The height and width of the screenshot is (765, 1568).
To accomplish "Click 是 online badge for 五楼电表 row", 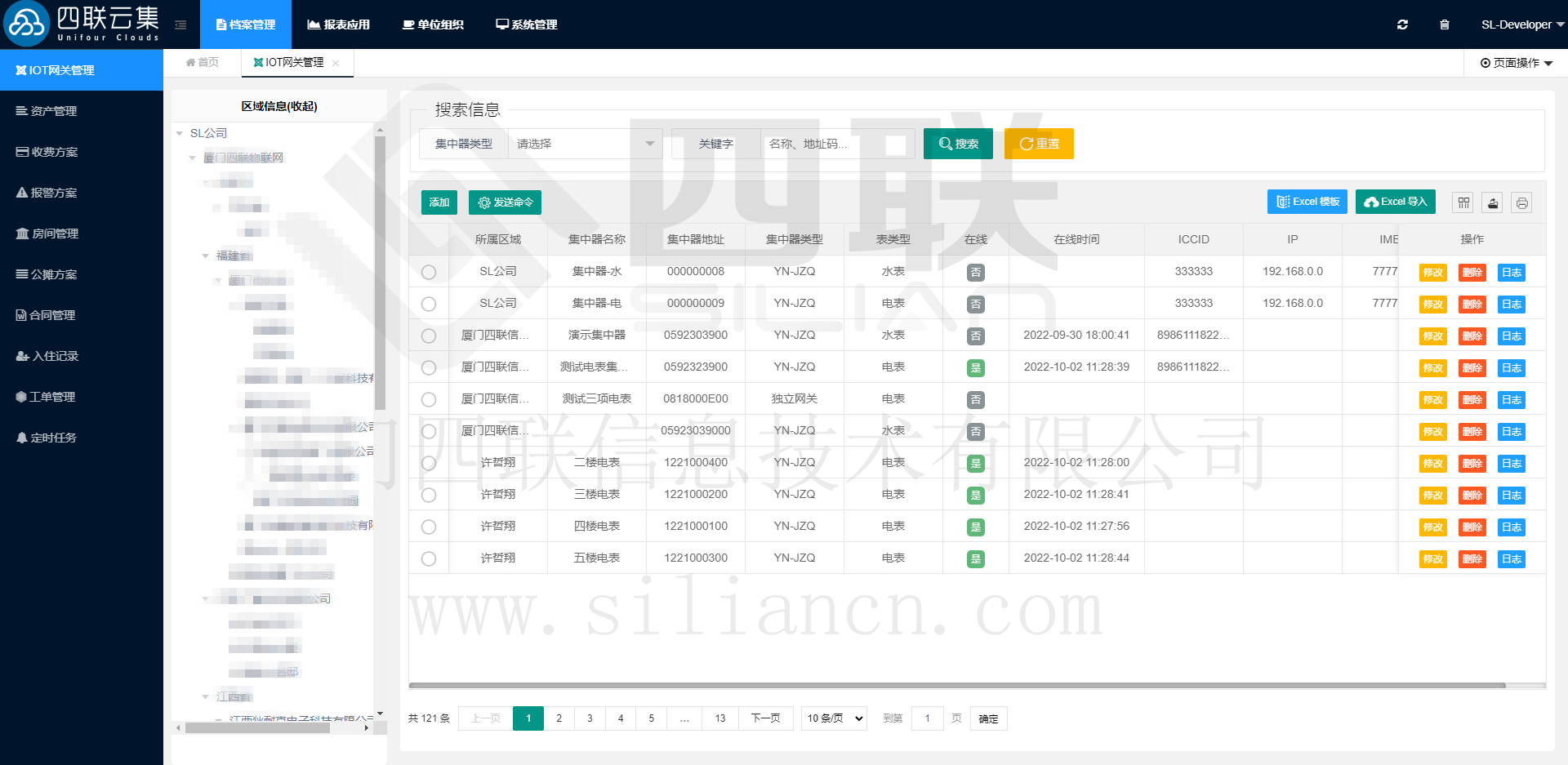I will point(975,559).
